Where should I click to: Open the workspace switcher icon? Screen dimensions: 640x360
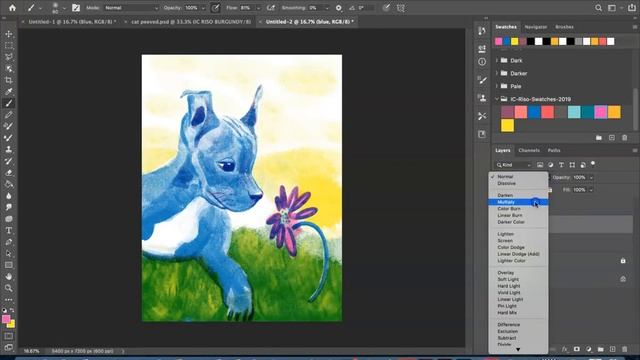pyautogui.click(x=611, y=8)
